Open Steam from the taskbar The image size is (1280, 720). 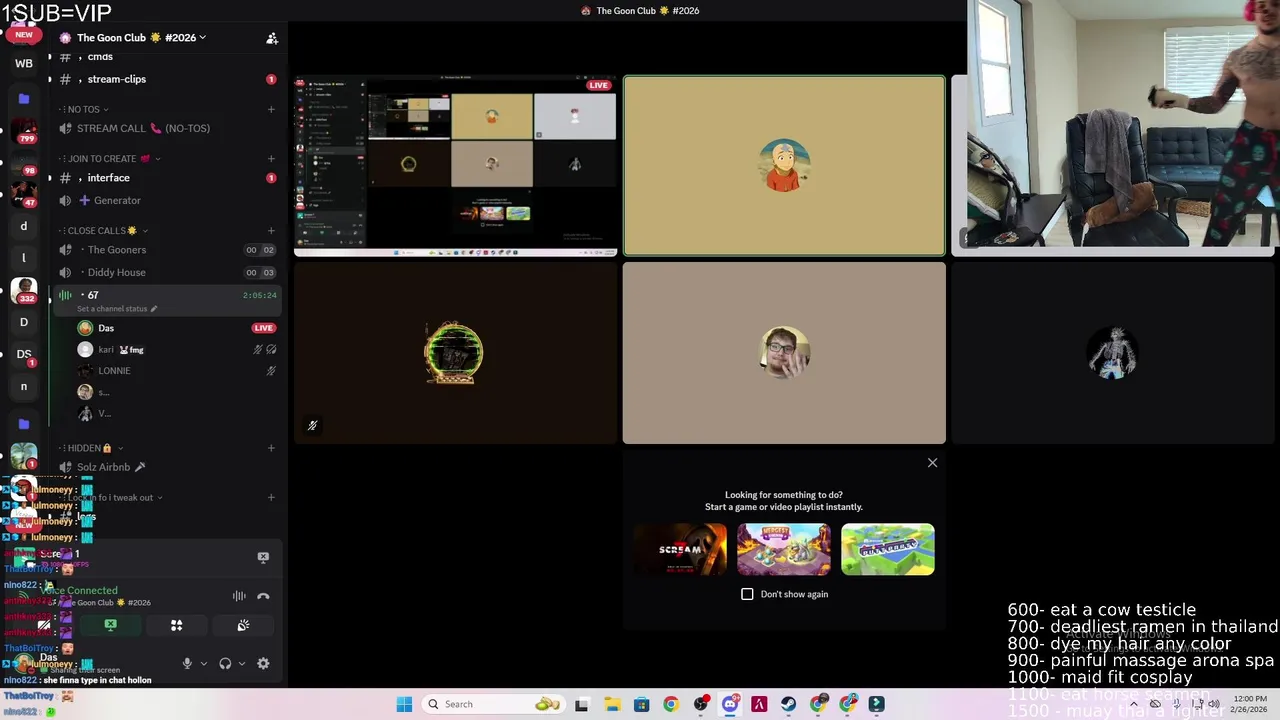789,704
